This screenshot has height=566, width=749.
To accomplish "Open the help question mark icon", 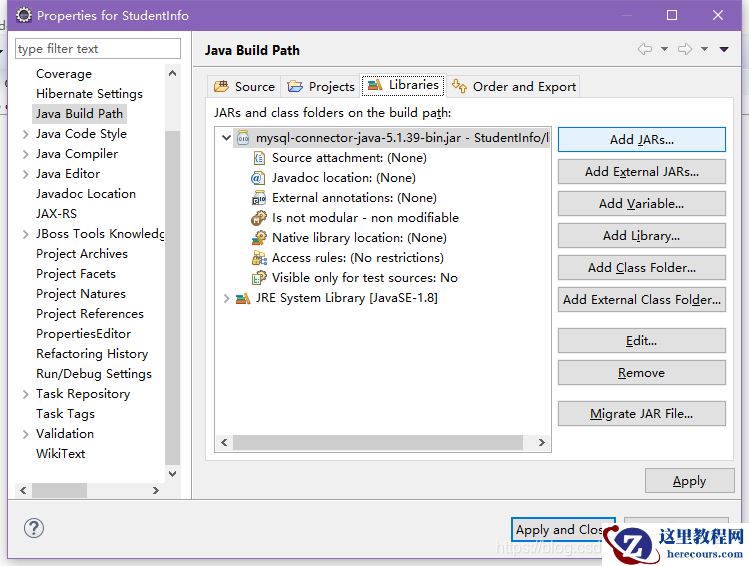I will click(x=34, y=528).
